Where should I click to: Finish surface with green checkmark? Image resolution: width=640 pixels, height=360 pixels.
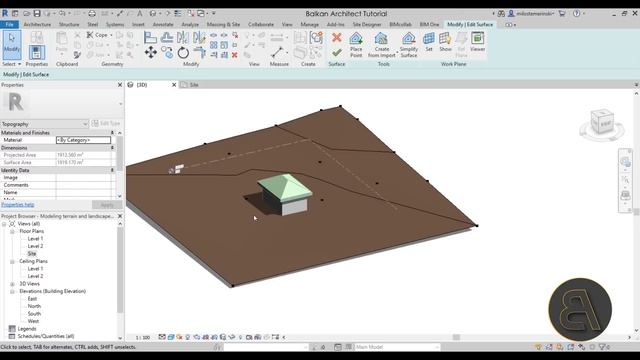coord(336,53)
